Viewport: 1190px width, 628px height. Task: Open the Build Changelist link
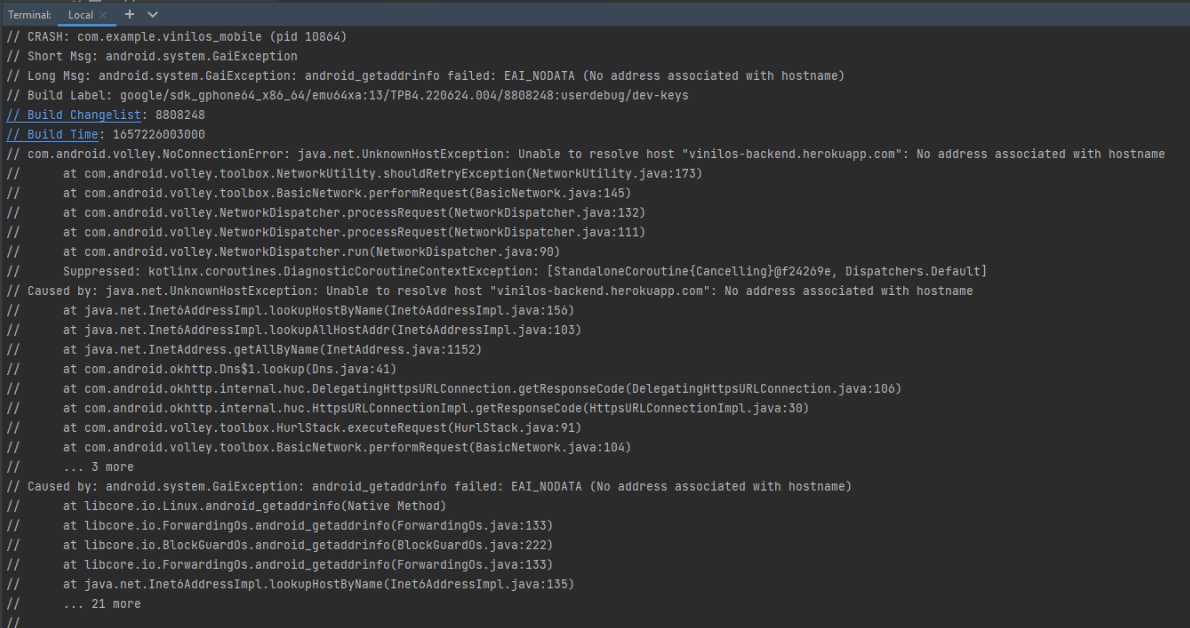coord(73,114)
